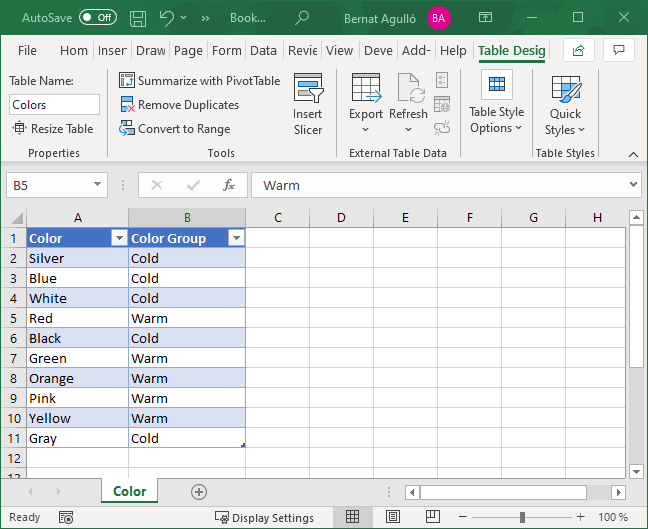This screenshot has width=648, height=529.
Task: Click Remove Duplicates
Action: 180,105
